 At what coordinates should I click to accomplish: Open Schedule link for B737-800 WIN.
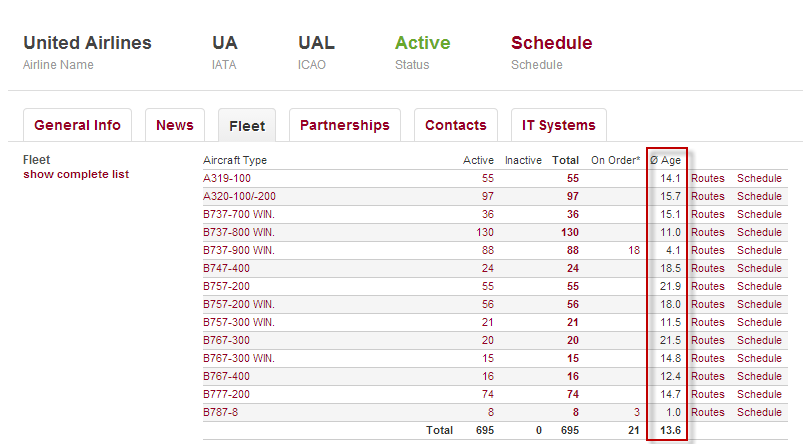pyautogui.click(x=759, y=232)
